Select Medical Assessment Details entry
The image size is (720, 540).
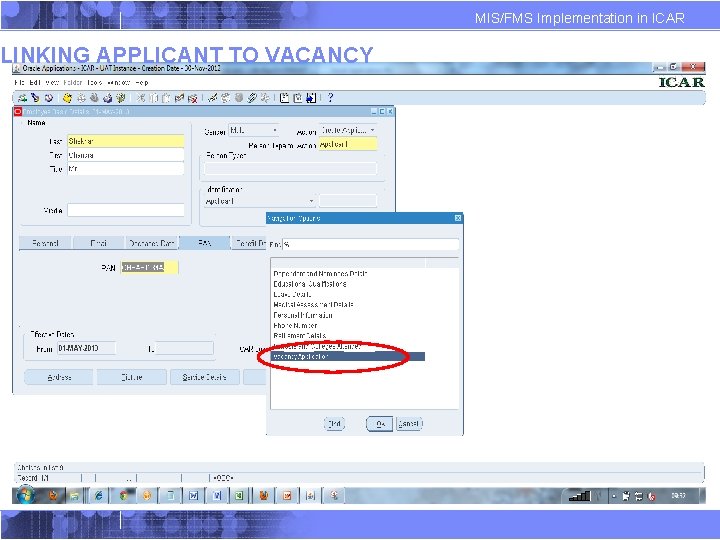click(x=313, y=304)
